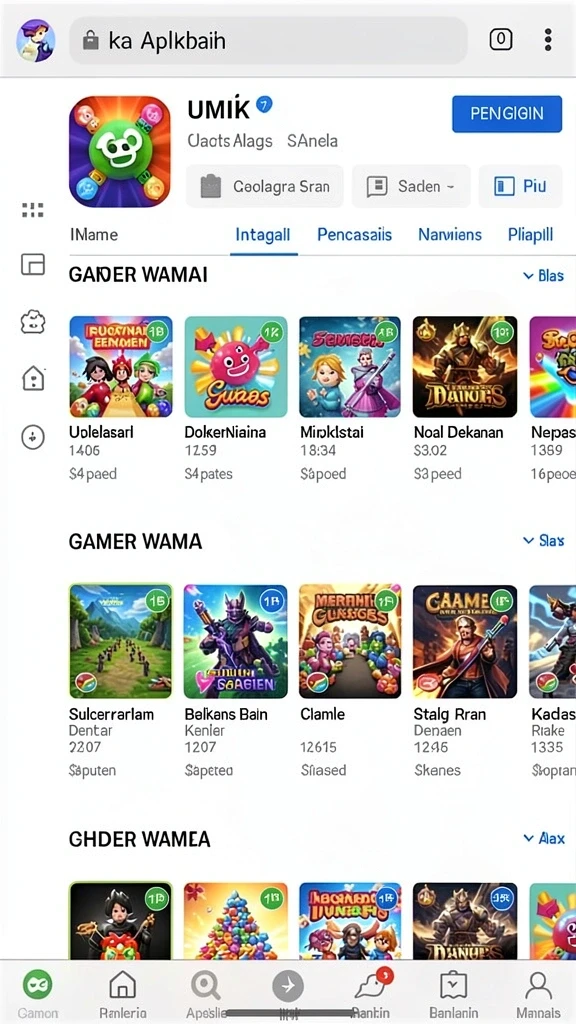Switch to the Narwiens tab
The width and height of the screenshot is (576, 1024).
tap(450, 234)
